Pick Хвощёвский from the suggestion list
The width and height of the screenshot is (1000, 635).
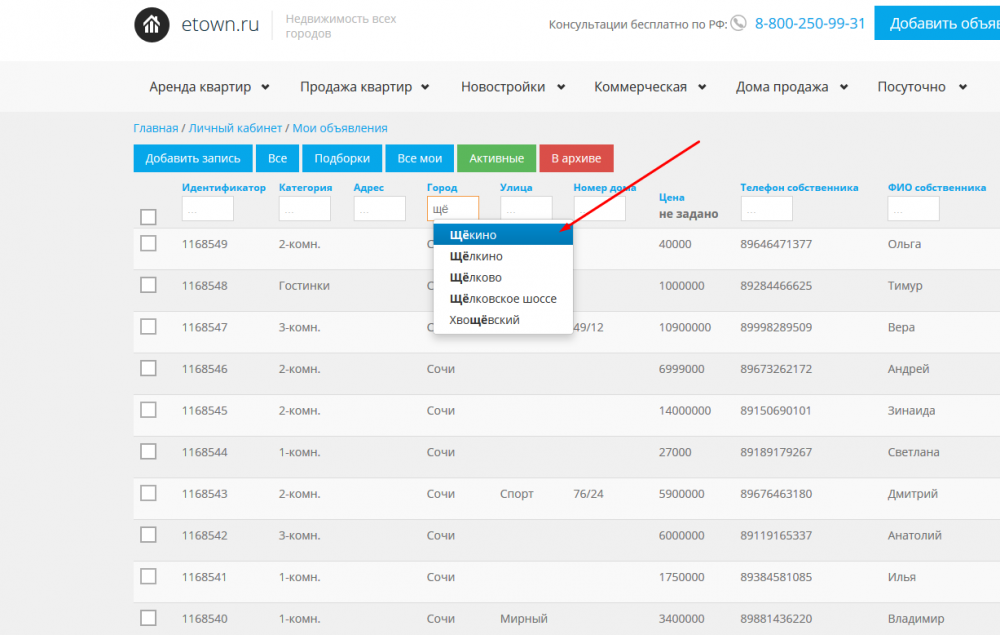pos(485,320)
